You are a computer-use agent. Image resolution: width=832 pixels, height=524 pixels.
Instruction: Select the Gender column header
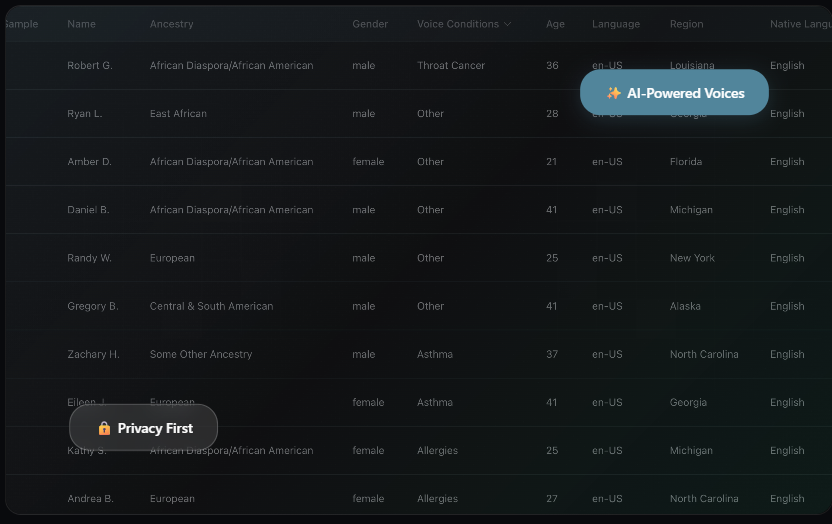pos(370,24)
